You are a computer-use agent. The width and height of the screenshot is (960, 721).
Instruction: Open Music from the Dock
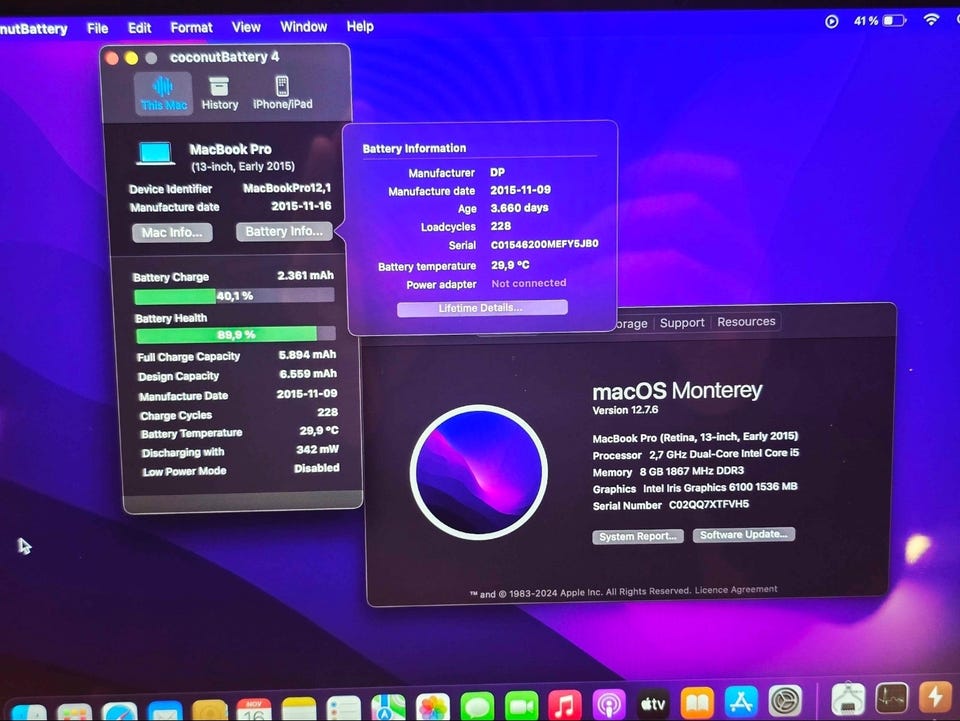point(564,704)
